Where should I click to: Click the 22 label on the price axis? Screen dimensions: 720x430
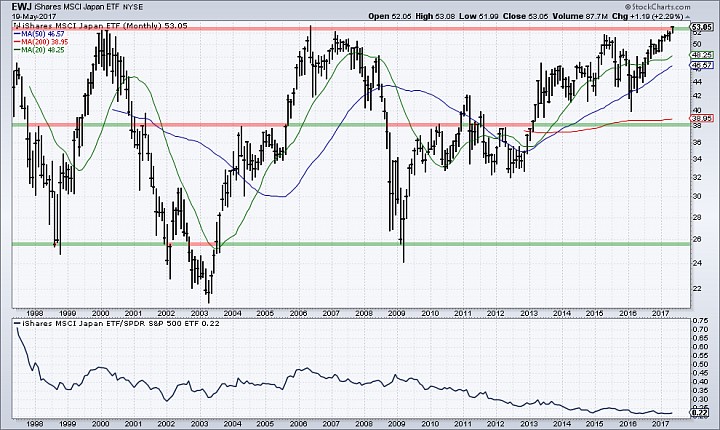tap(697, 289)
